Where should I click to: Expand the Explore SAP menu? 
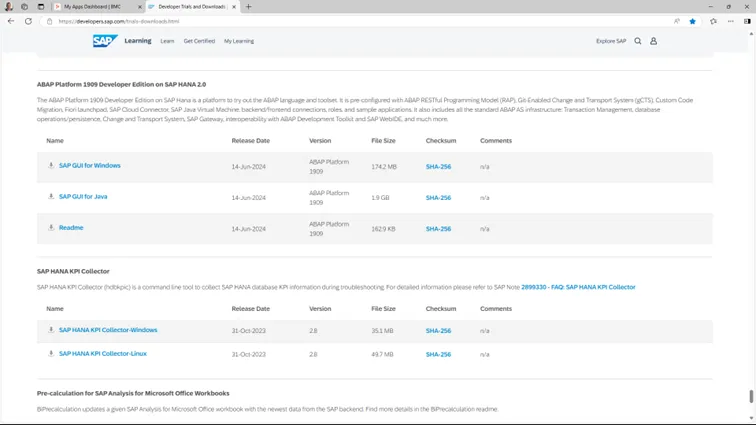[x=611, y=41]
